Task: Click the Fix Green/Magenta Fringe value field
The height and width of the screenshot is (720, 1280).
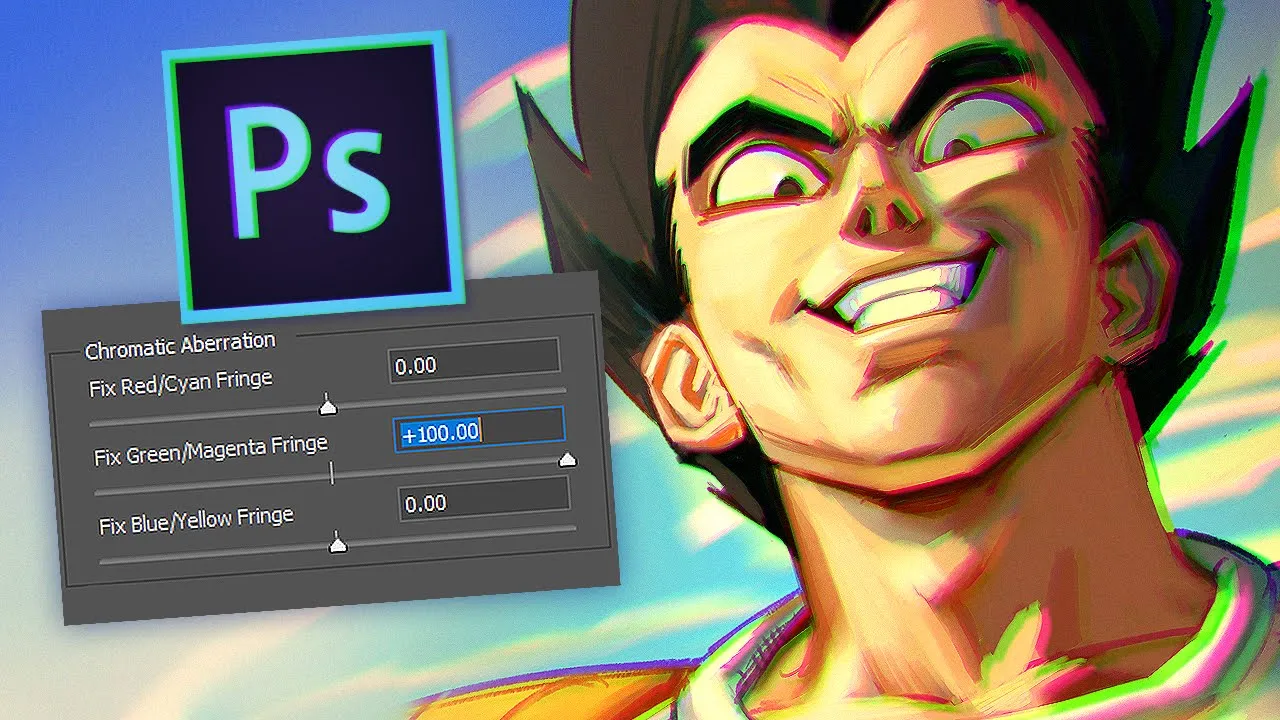Action: click(x=479, y=430)
